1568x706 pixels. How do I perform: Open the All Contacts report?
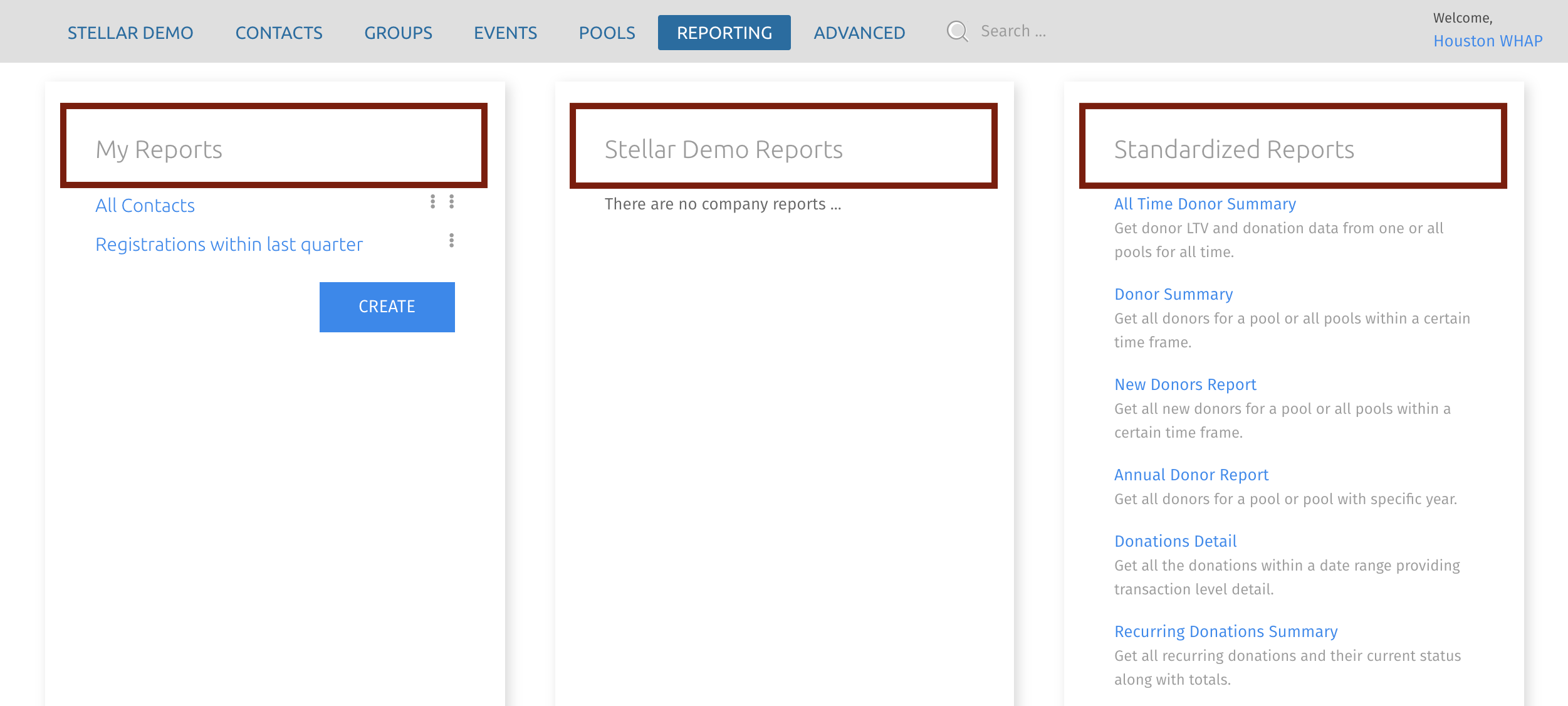click(145, 206)
